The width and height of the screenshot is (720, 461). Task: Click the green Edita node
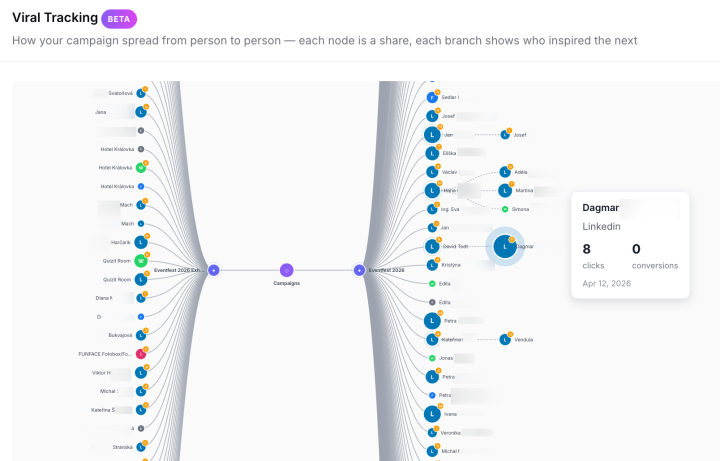coord(432,284)
